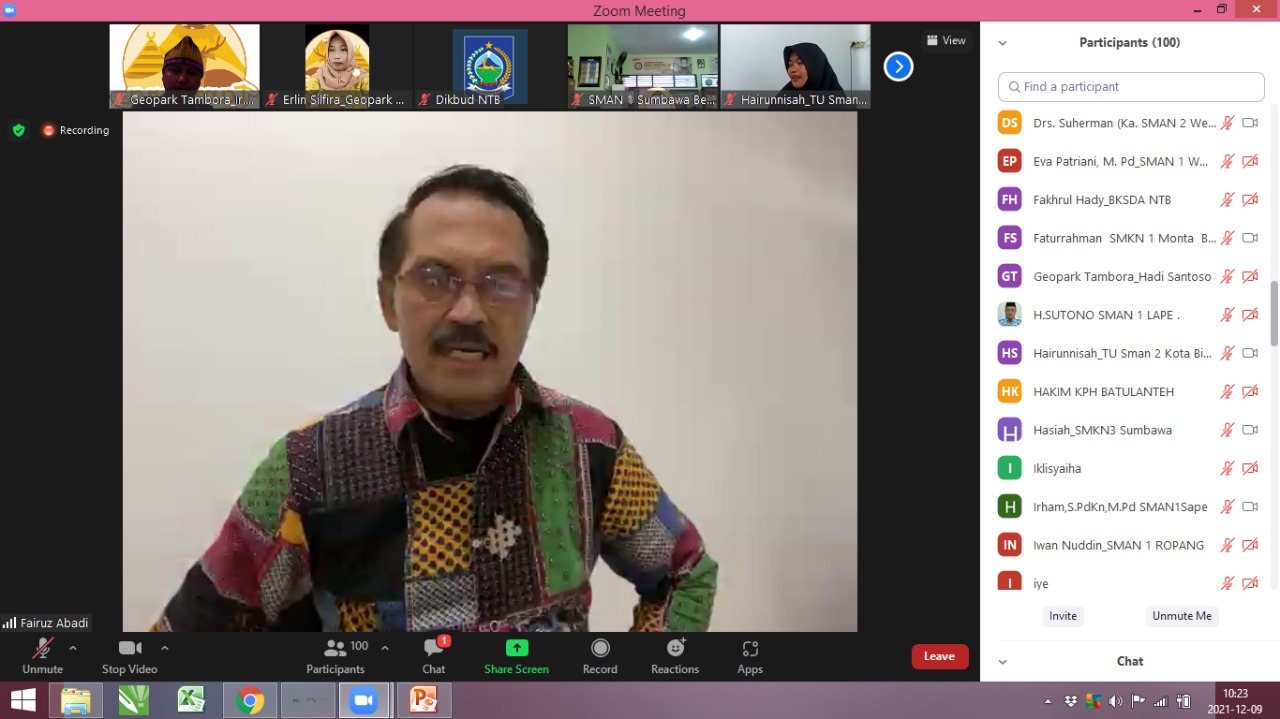The image size is (1280, 719).
Task: Click the Record icon
Action: click(x=600, y=649)
